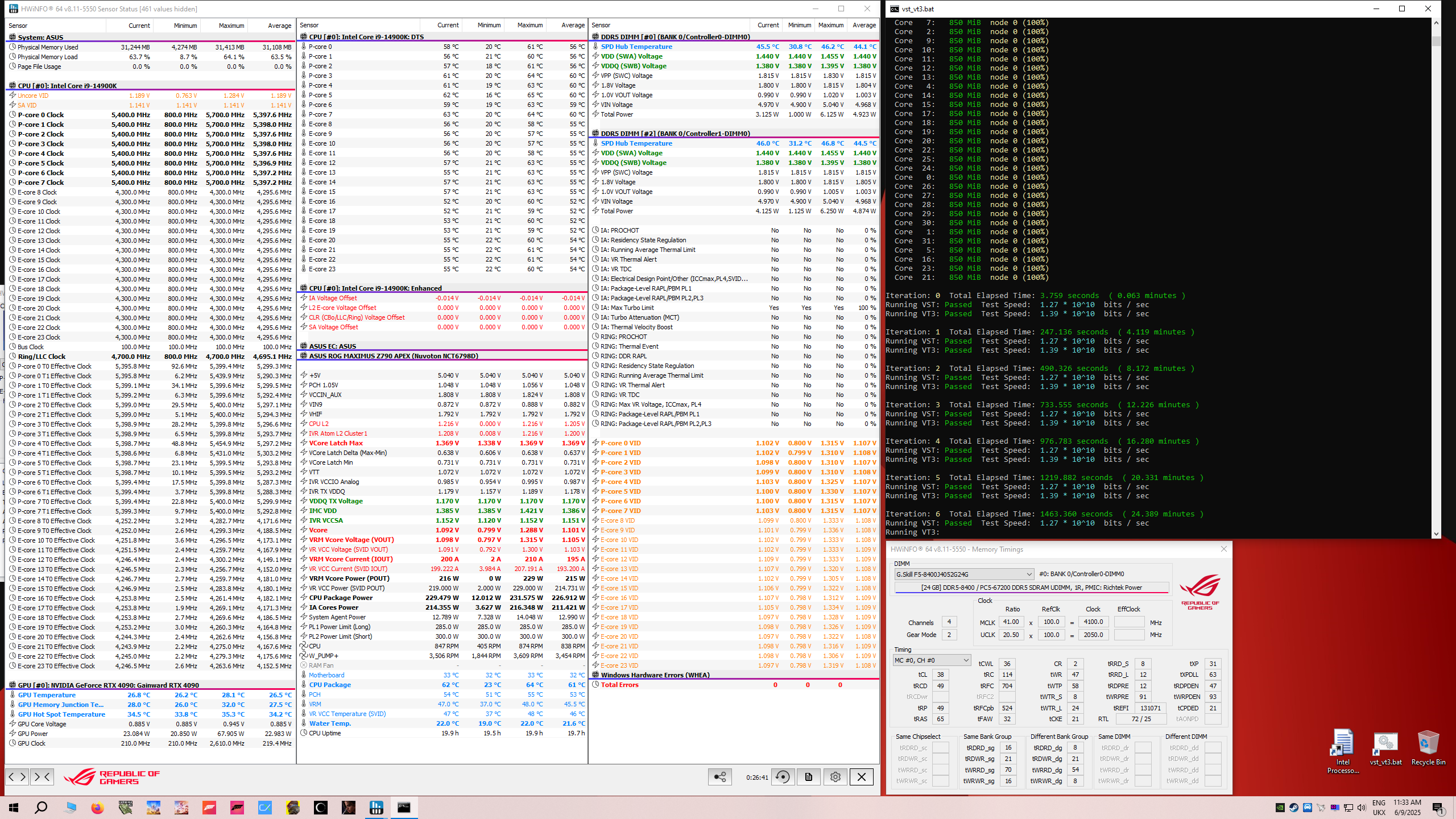Launch Firefox from the taskbar
Viewport: 1456px width, 819px height.
(98, 808)
